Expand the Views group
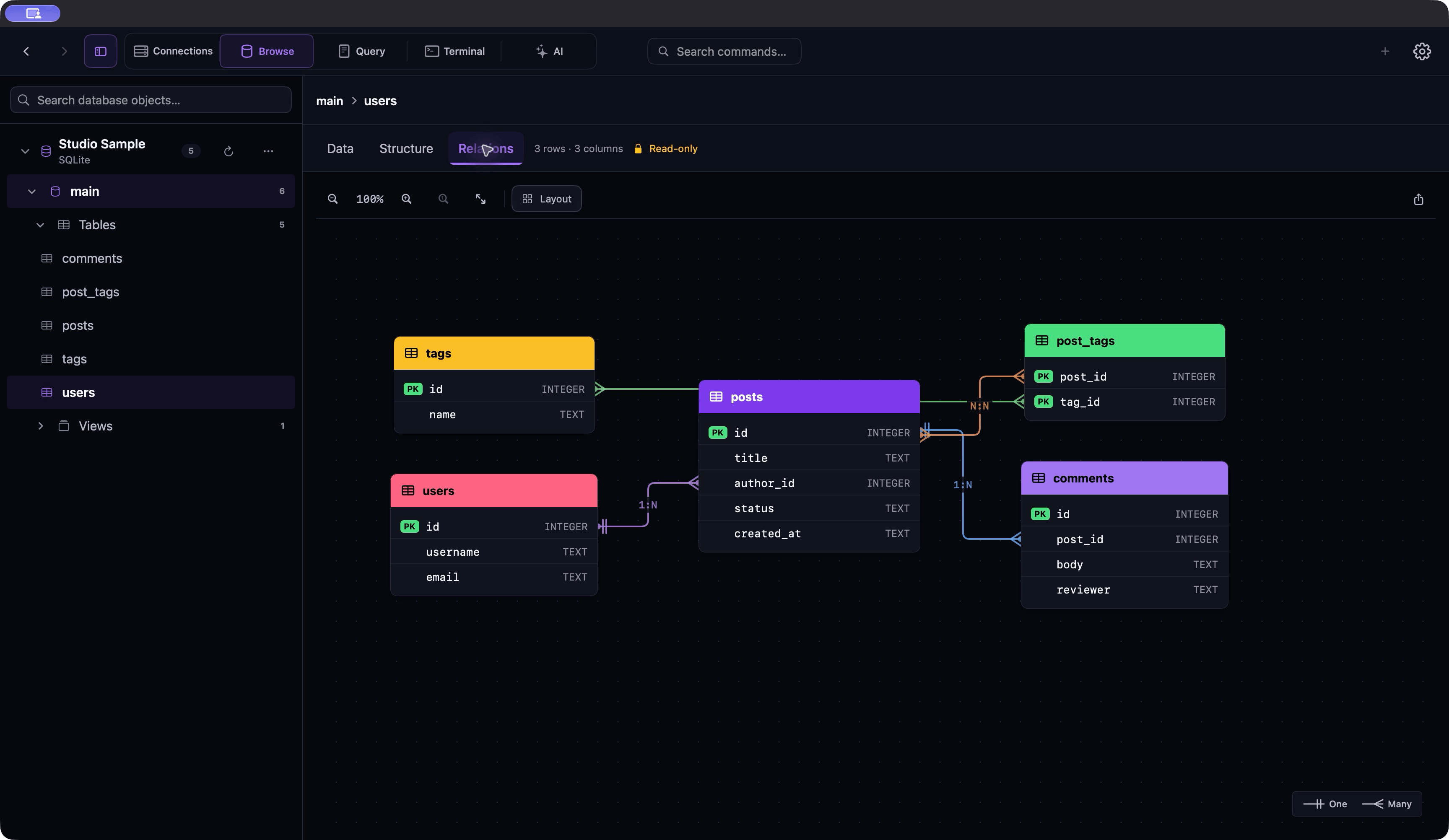The image size is (1449, 840). pos(40,426)
